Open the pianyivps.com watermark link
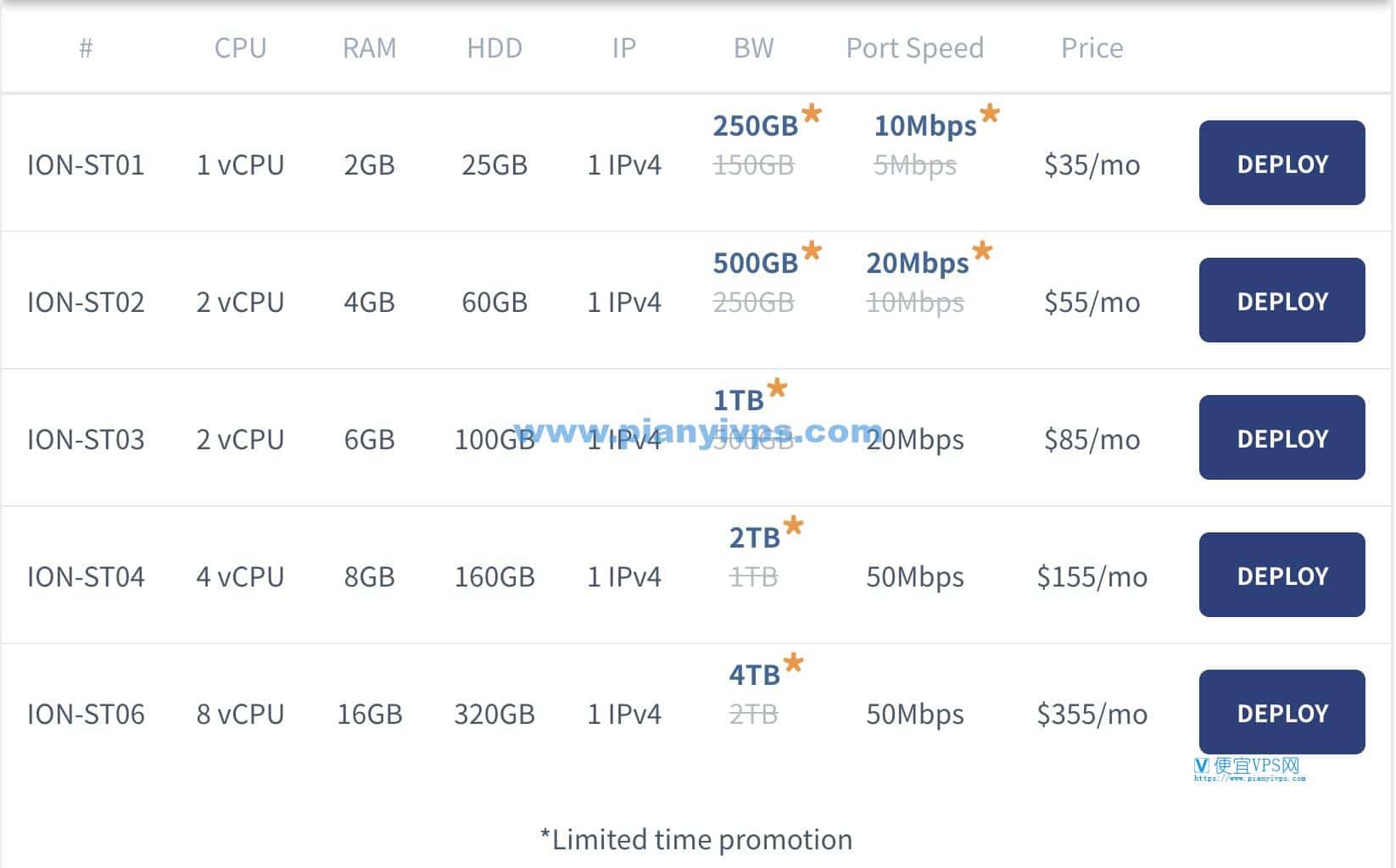This screenshot has height=868, width=1396. (x=698, y=431)
